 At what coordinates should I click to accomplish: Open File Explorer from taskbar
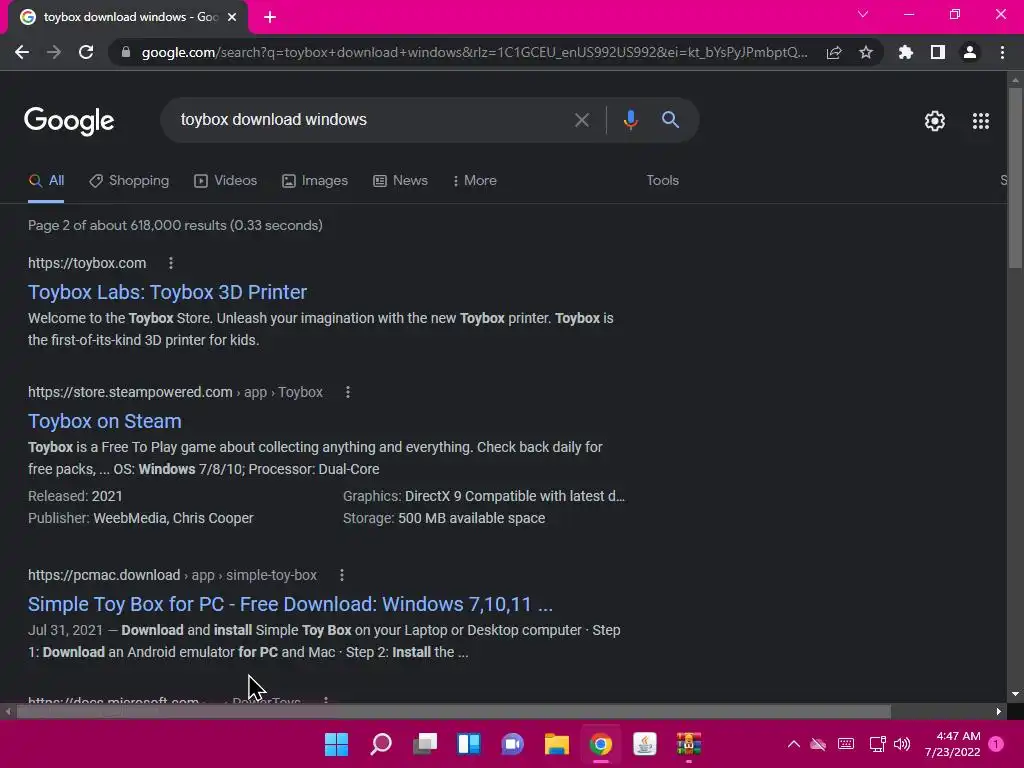pos(556,744)
